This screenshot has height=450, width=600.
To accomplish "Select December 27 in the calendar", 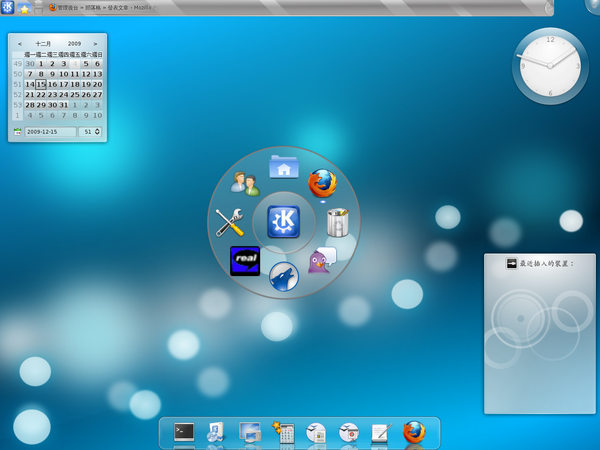I will [x=98, y=95].
